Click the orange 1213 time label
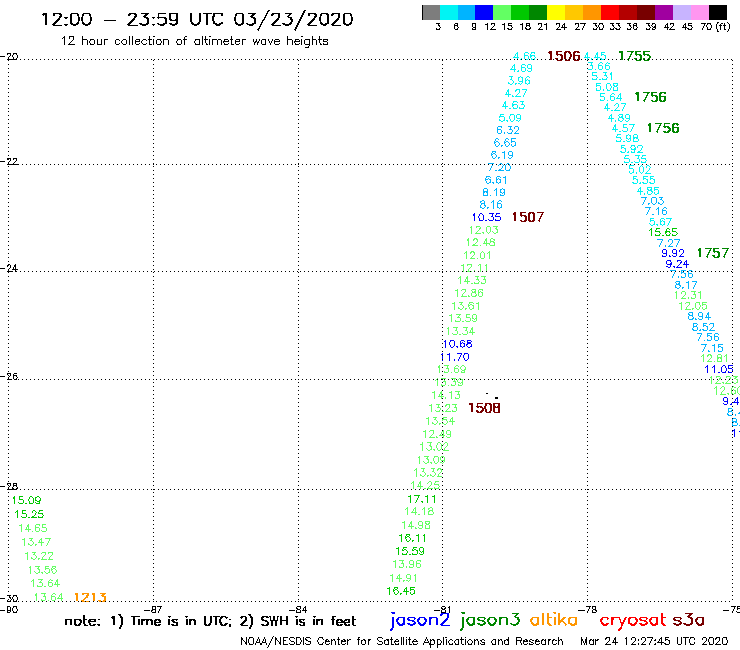This screenshot has height=650, width=740. click(x=90, y=598)
